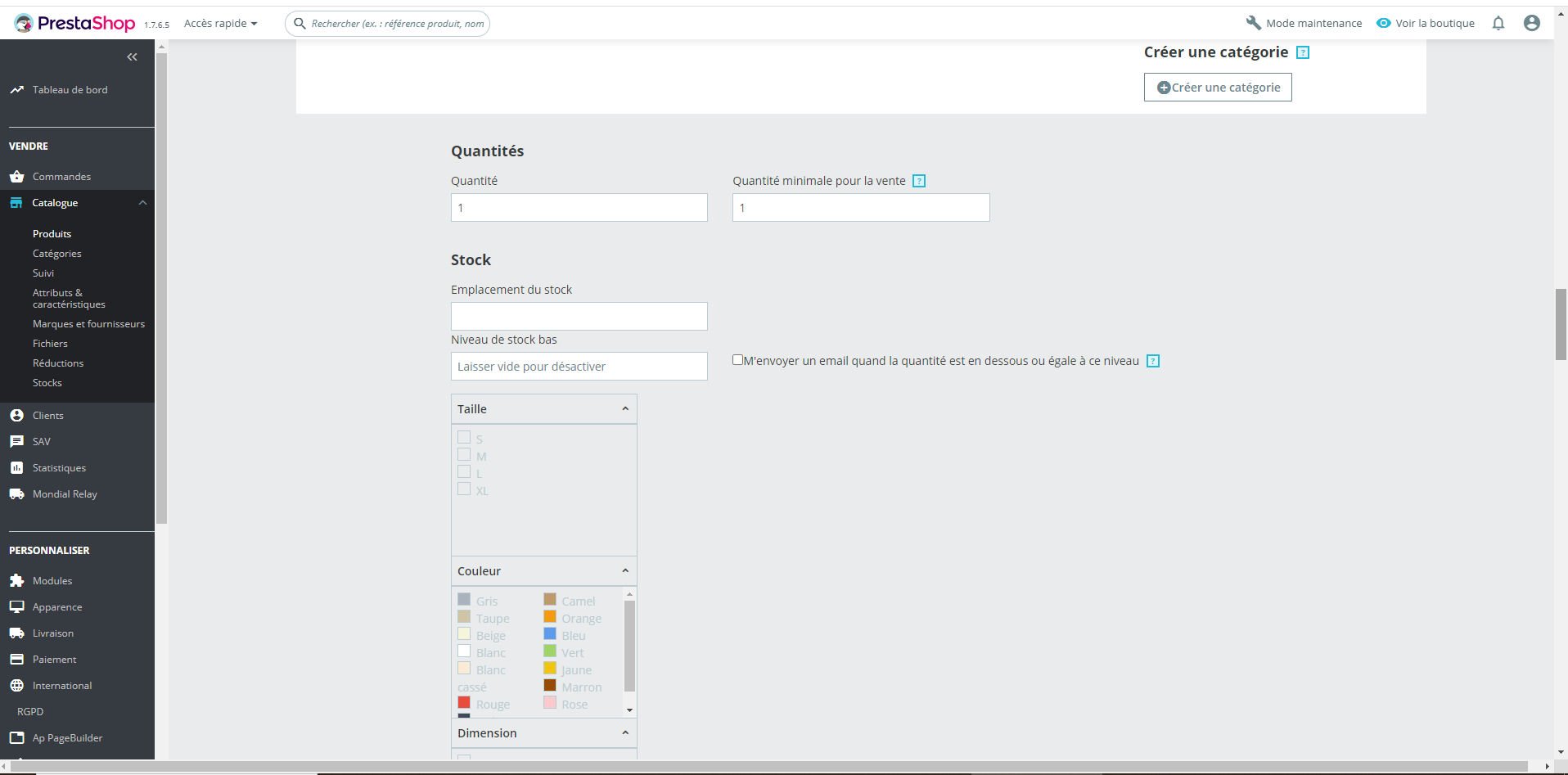This screenshot has width=1568, height=775.
Task: Open Stocks submenu item
Action: tap(47, 383)
